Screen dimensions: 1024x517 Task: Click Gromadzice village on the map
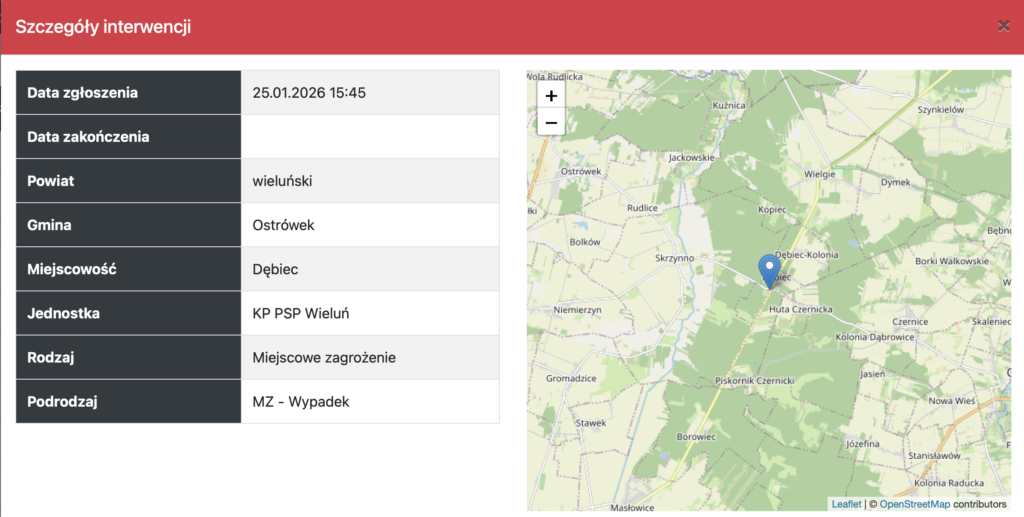tap(571, 379)
